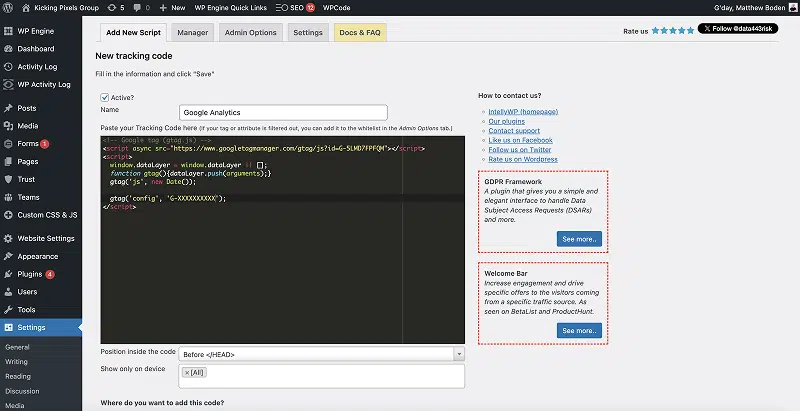Switch to the Manager tab
This screenshot has height=411, width=800.
[192, 33]
